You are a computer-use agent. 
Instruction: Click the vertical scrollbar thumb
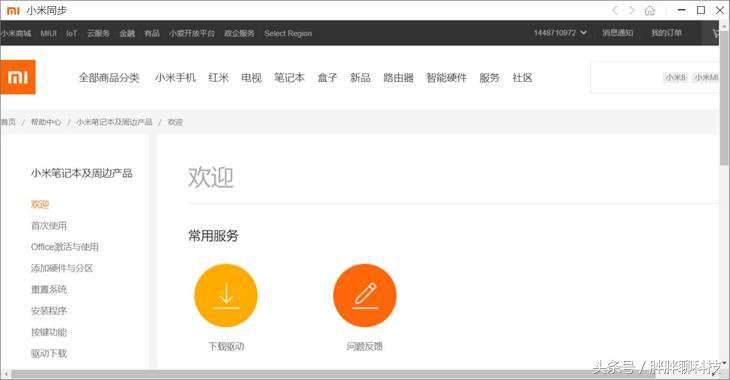tap(724, 98)
